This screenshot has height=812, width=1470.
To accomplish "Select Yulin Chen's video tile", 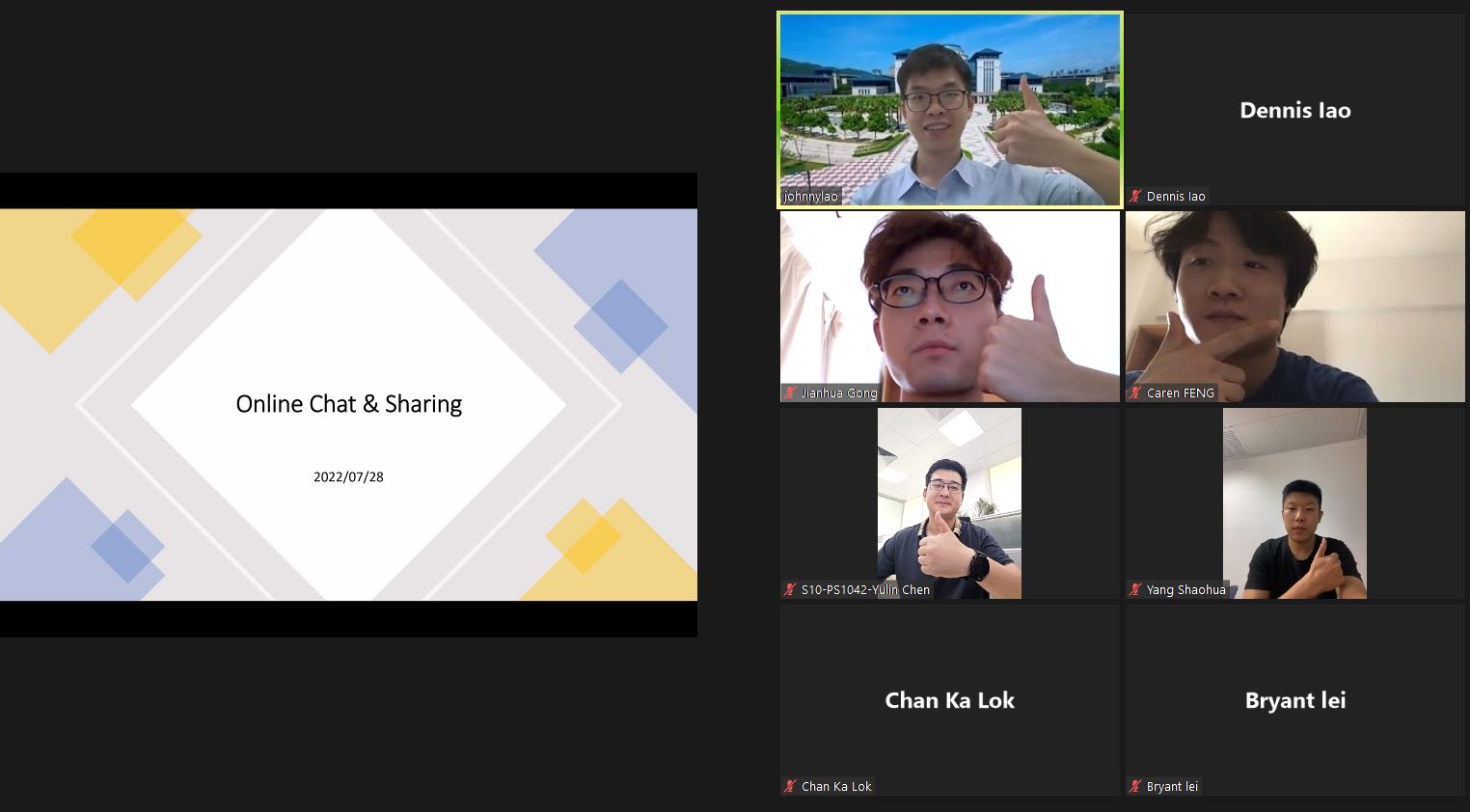I will 950,503.
